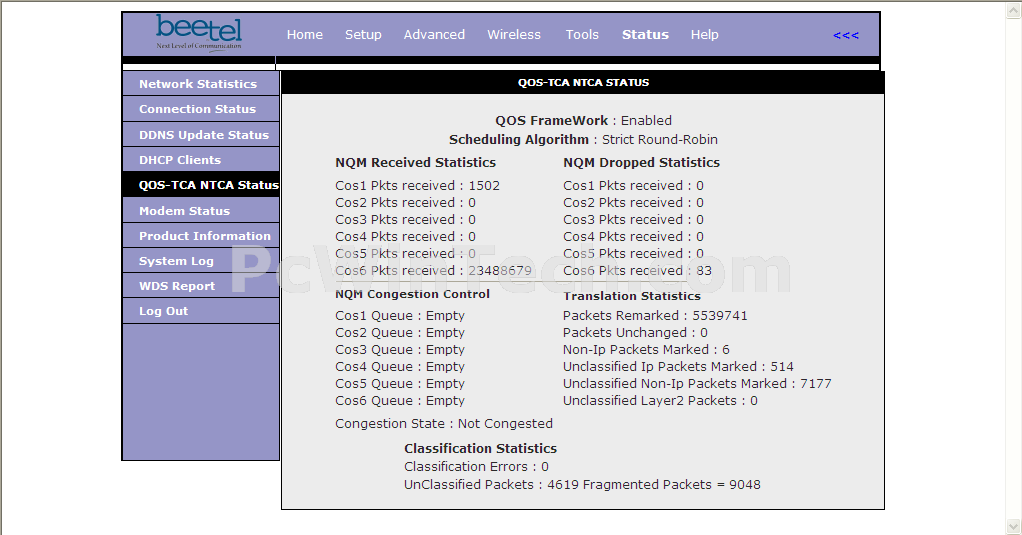Click NQM Dropped Statistics heading
The width and height of the screenshot is (1022, 535).
click(x=641, y=162)
